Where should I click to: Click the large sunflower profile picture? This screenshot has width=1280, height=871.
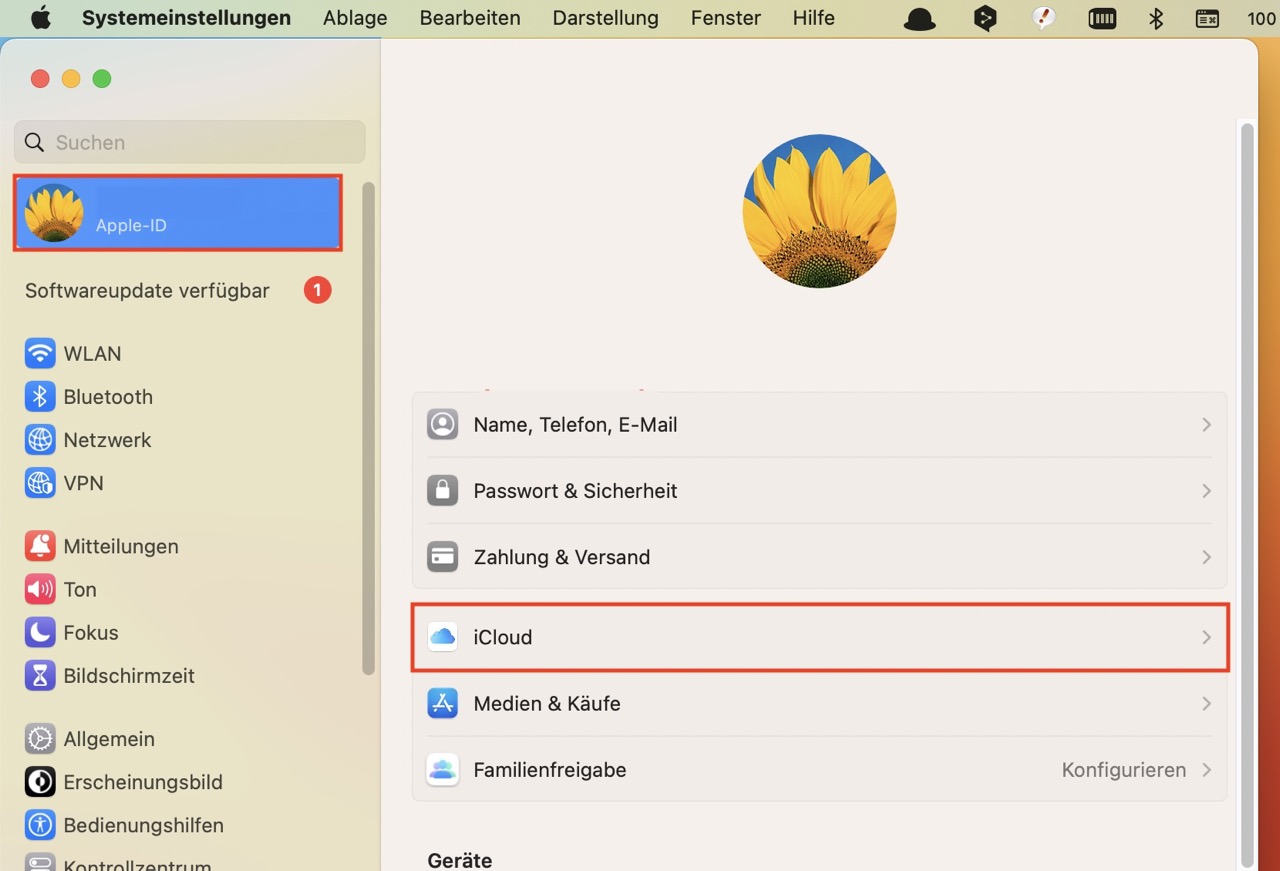click(819, 211)
